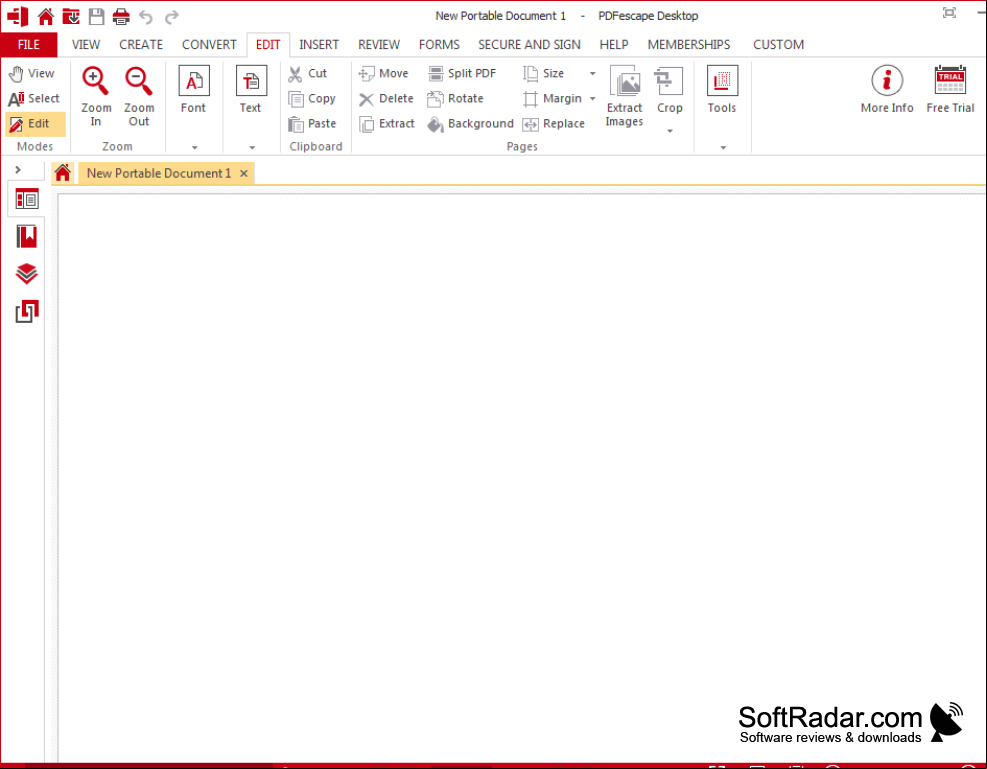Viewport: 987px width, 769px height.
Task: Open the Layers side panel
Action: point(26,274)
